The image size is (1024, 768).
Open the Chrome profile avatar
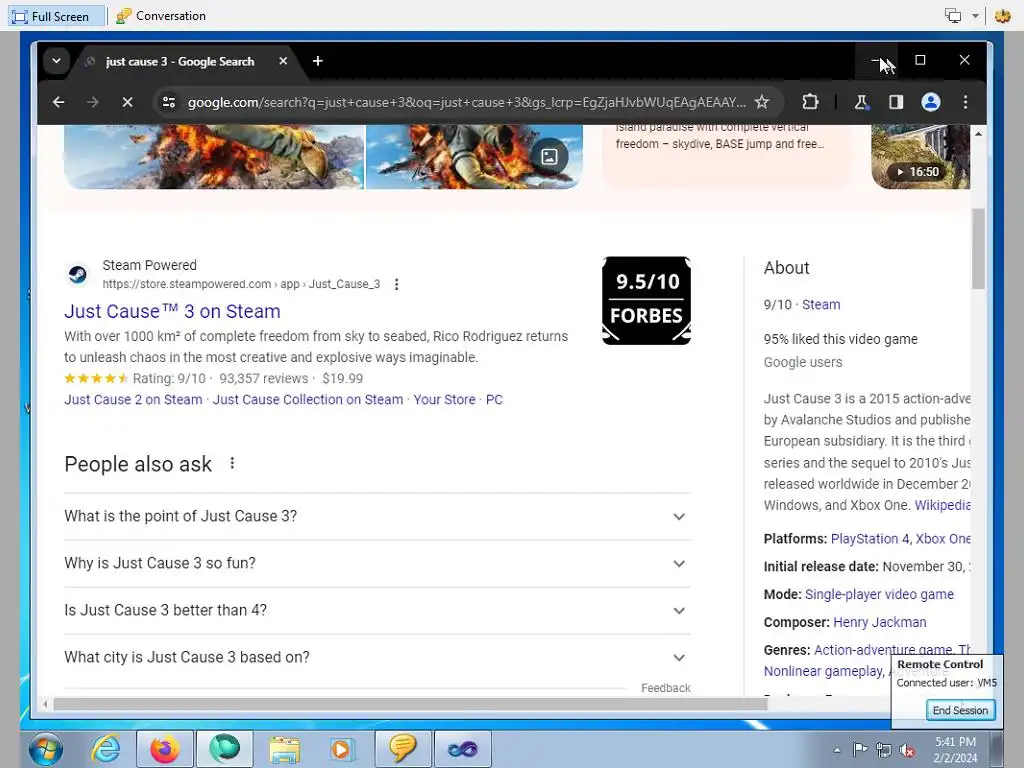coord(931,102)
